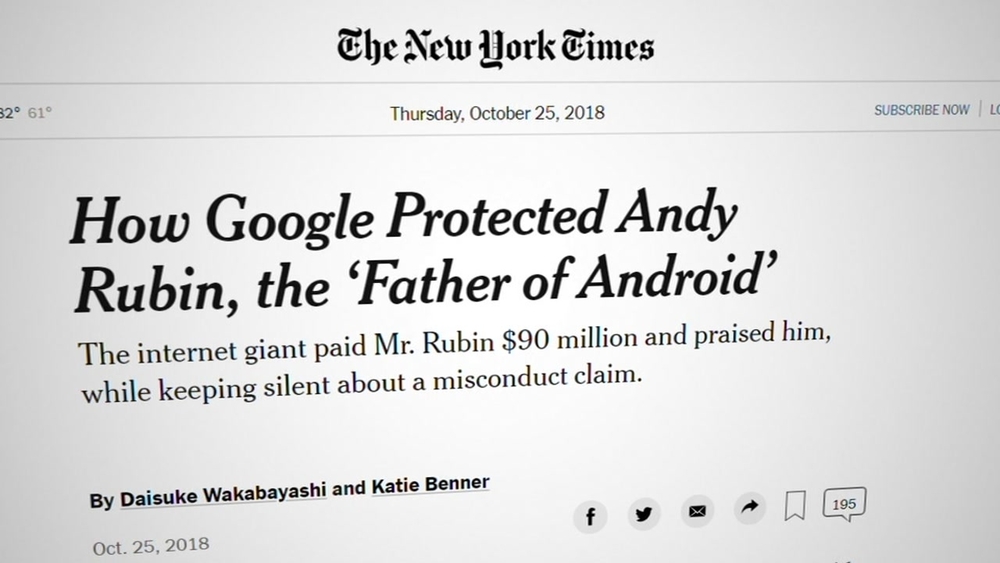Click the Oct. 25, 2018 article timestamp
The width and height of the screenshot is (1000, 563).
coord(151,546)
